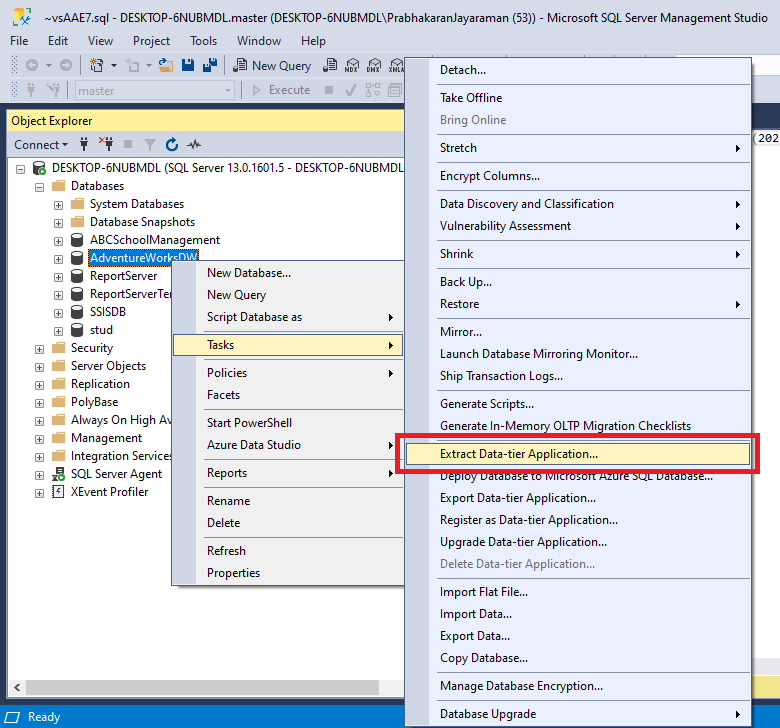The width and height of the screenshot is (780, 728).
Task: Open the Connect dropdown in Object Explorer
Action: (x=41, y=145)
